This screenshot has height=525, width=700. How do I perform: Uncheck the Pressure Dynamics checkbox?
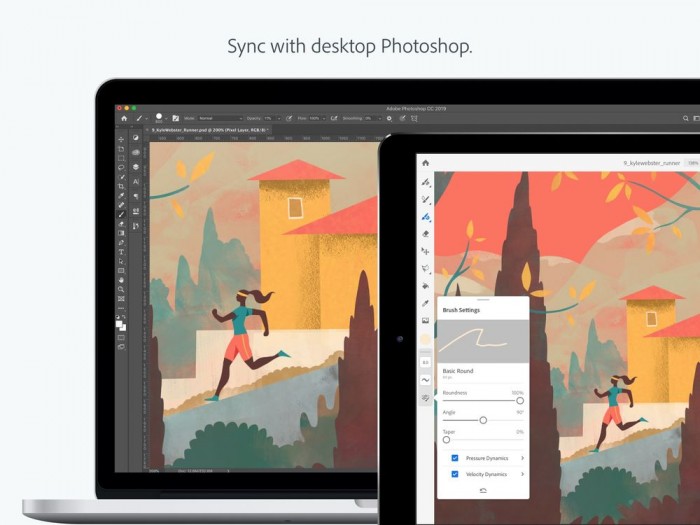click(454, 458)
